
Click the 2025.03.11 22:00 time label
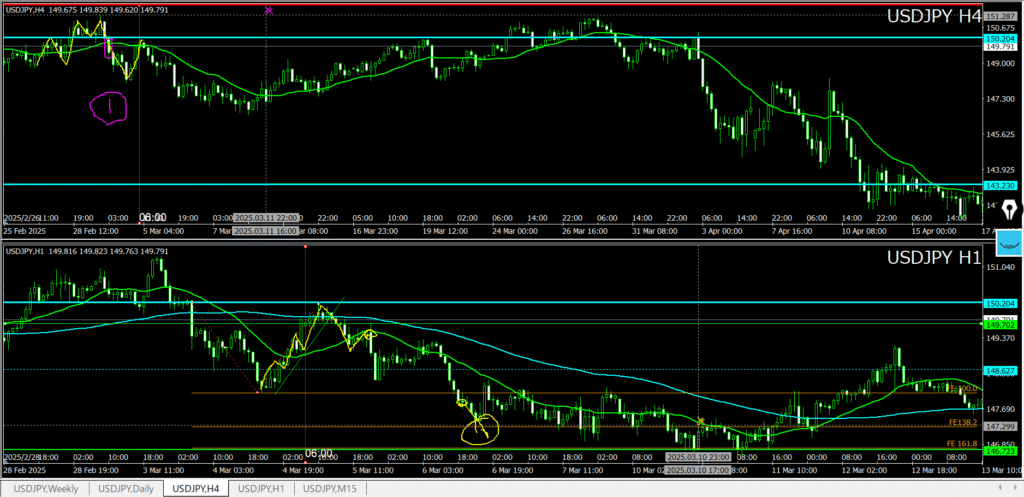[267, 217]
